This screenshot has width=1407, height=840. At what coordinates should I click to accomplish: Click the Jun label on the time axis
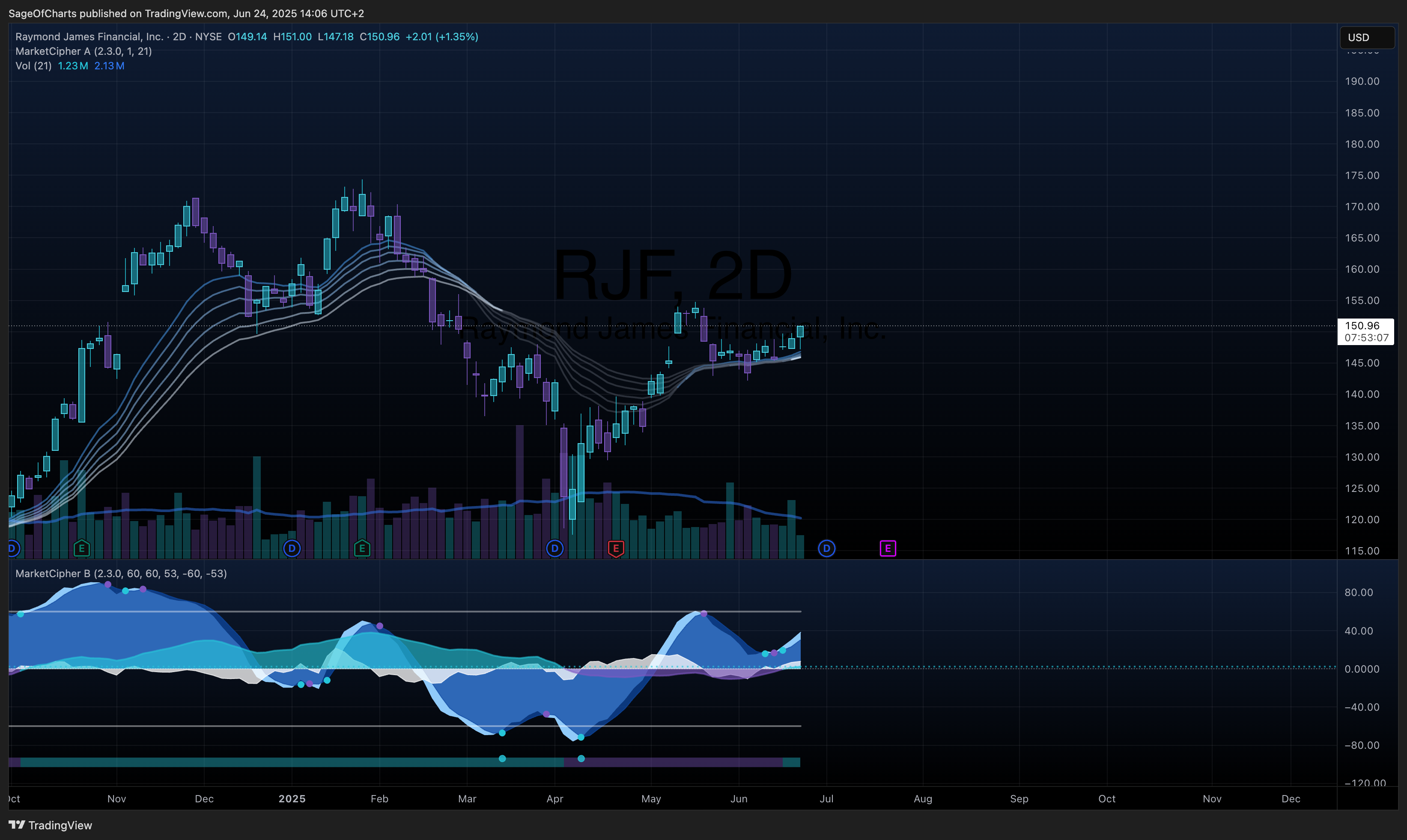pyautogui.click(x=739, y=798)
